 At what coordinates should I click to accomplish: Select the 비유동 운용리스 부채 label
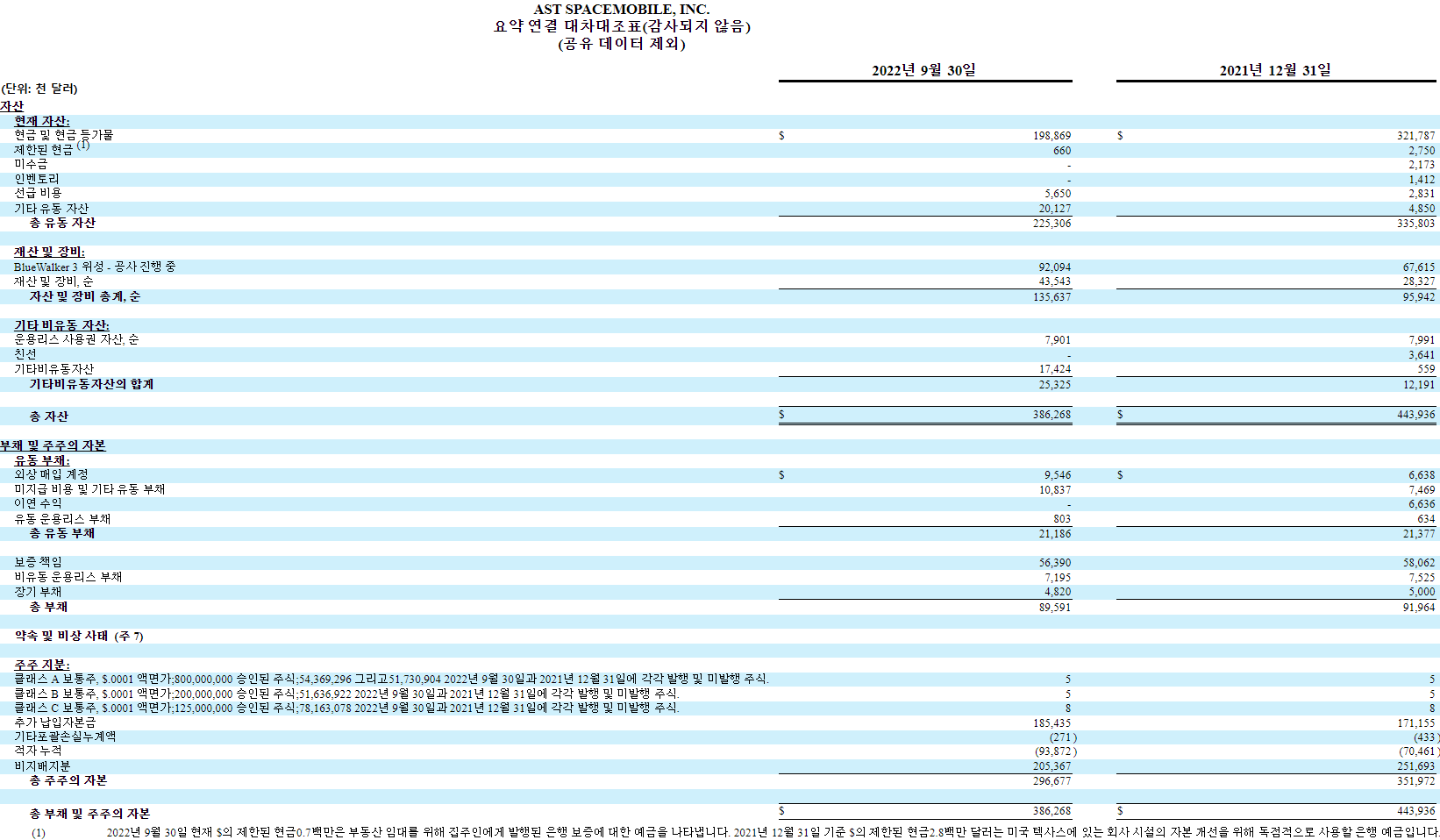[x=68, y=577]
